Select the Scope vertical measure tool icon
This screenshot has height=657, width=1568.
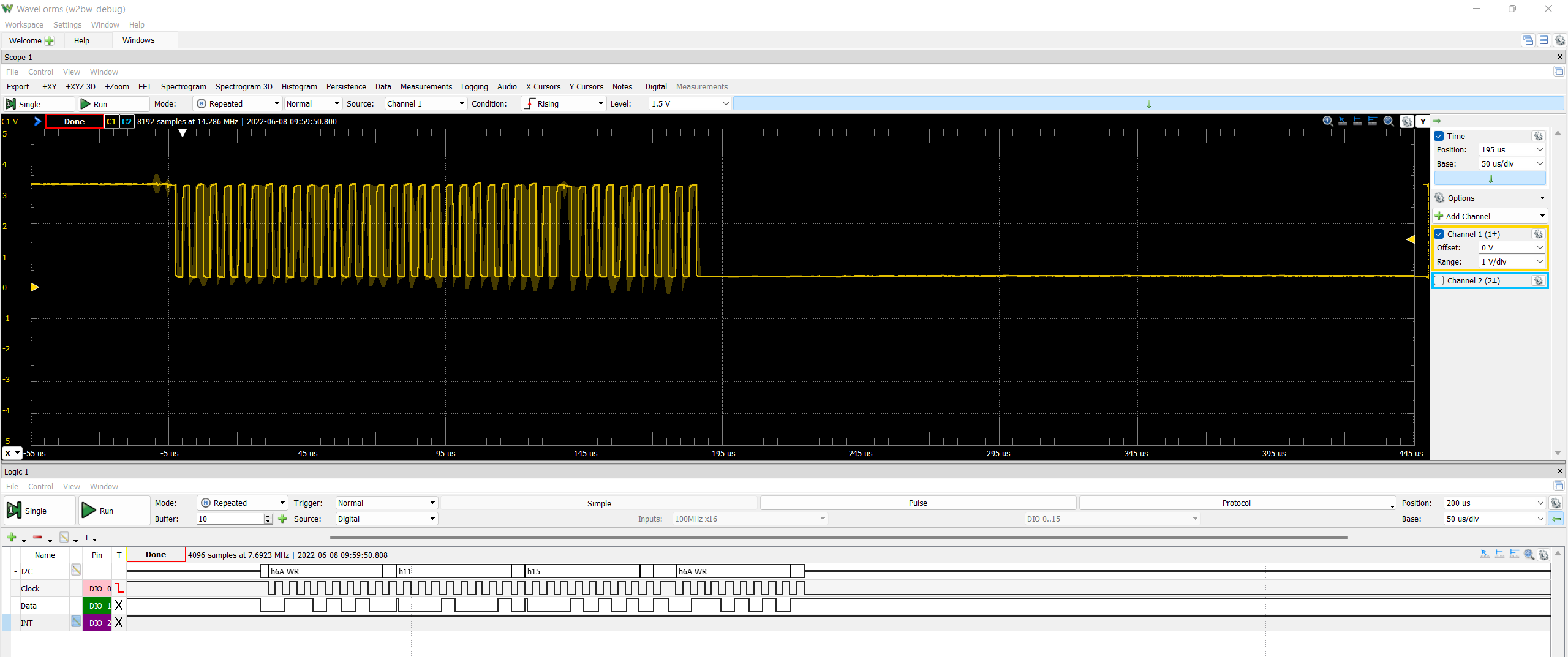pyautogui.click(x=1357, y=121)
